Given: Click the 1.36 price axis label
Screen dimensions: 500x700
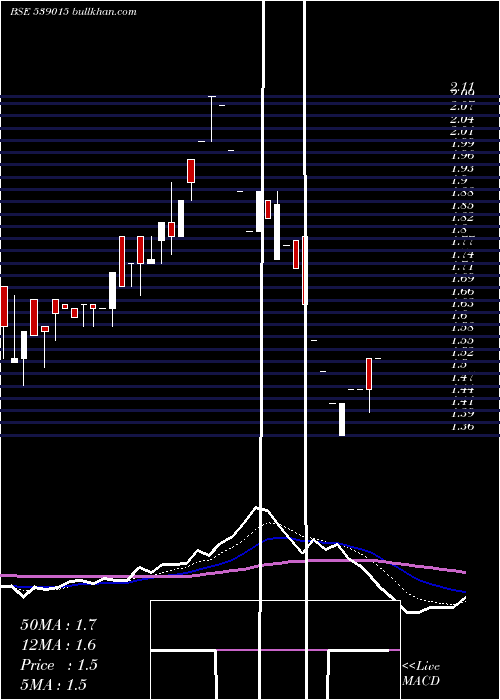Looking at the screenshot, I should click(x=462, y=426).
